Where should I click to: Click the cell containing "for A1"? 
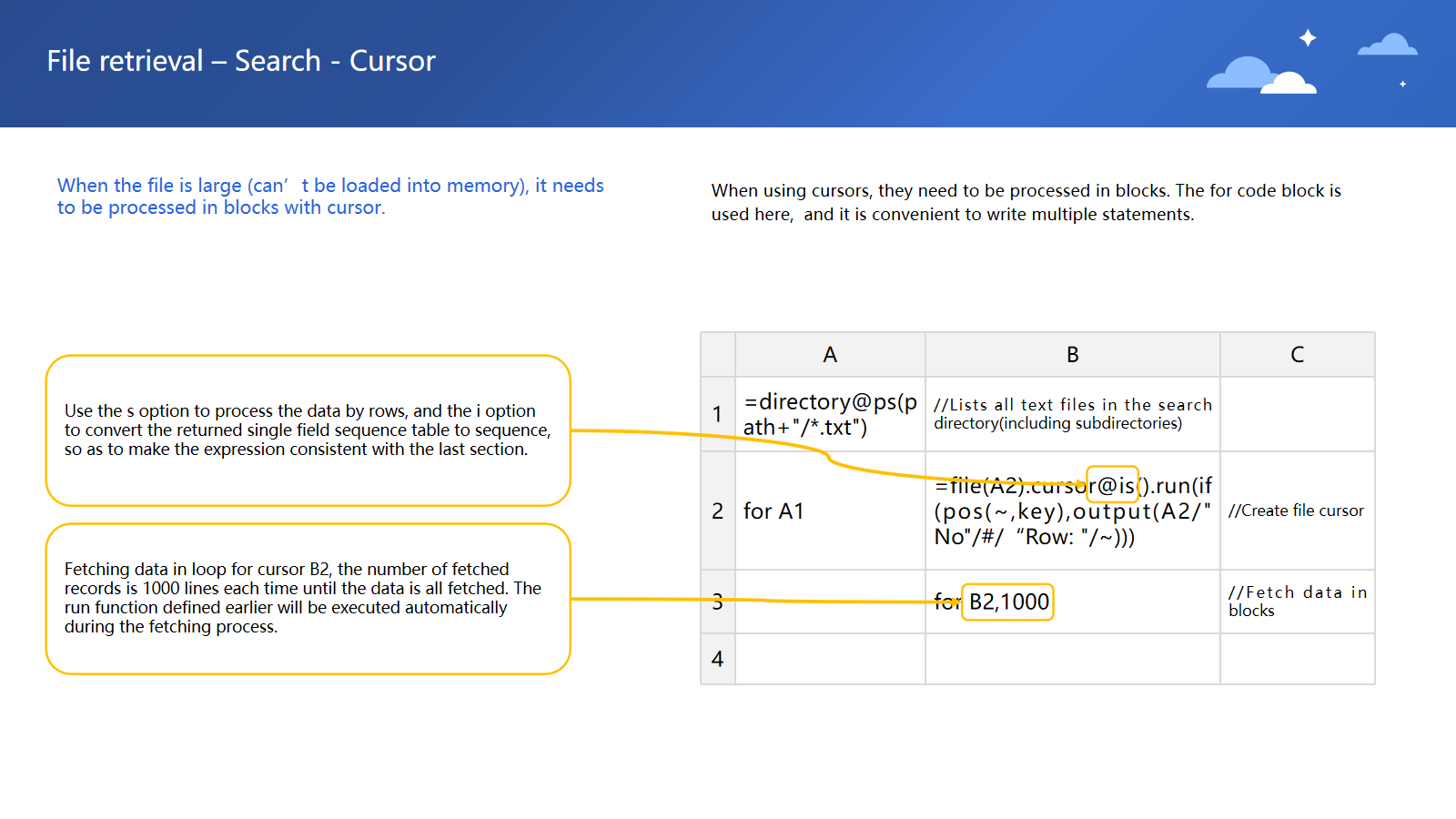coord(829,511)
